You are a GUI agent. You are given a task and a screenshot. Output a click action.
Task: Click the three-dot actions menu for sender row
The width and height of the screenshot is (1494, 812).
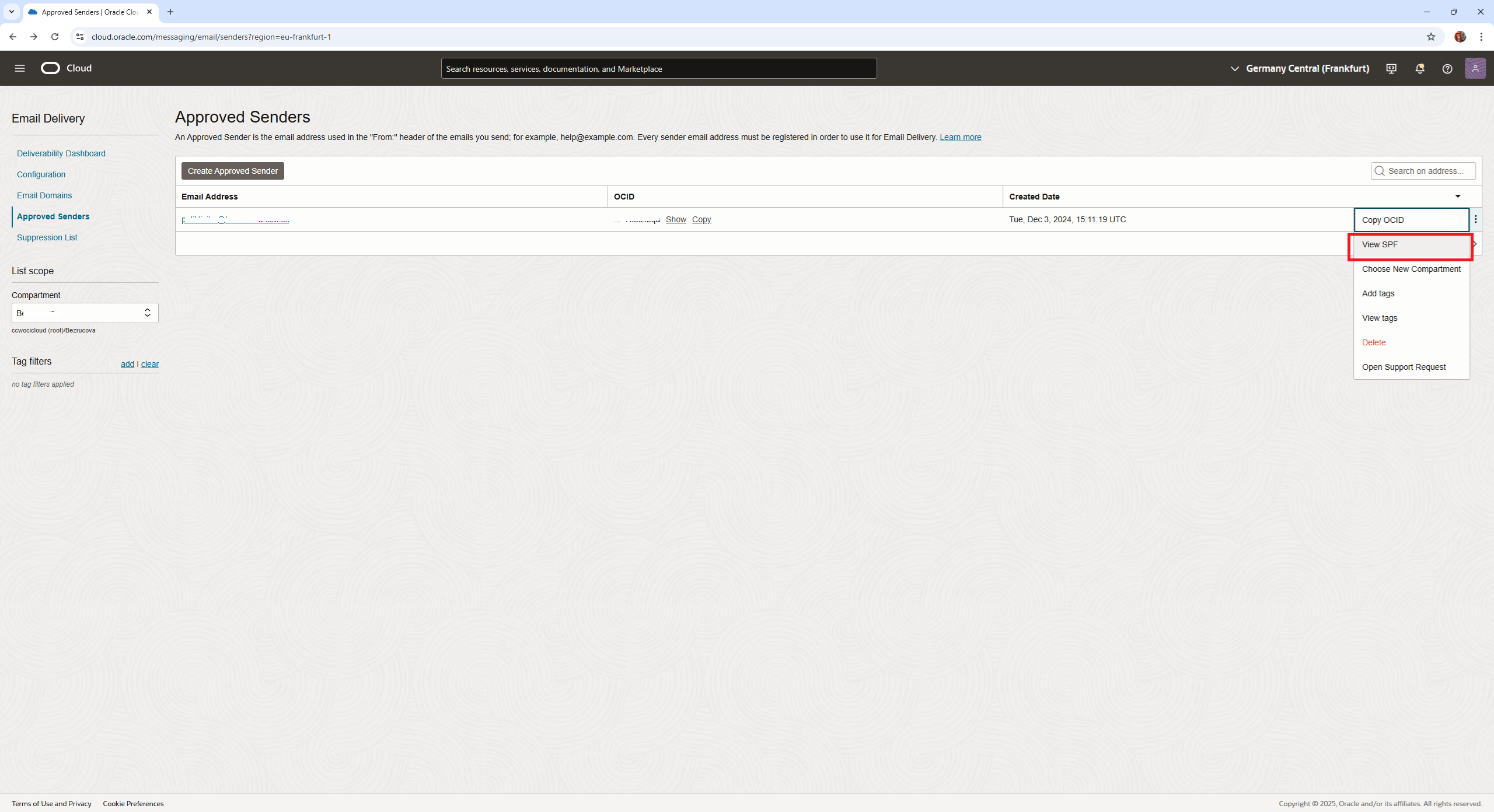pyautogui.click(x=1476, y=219)
